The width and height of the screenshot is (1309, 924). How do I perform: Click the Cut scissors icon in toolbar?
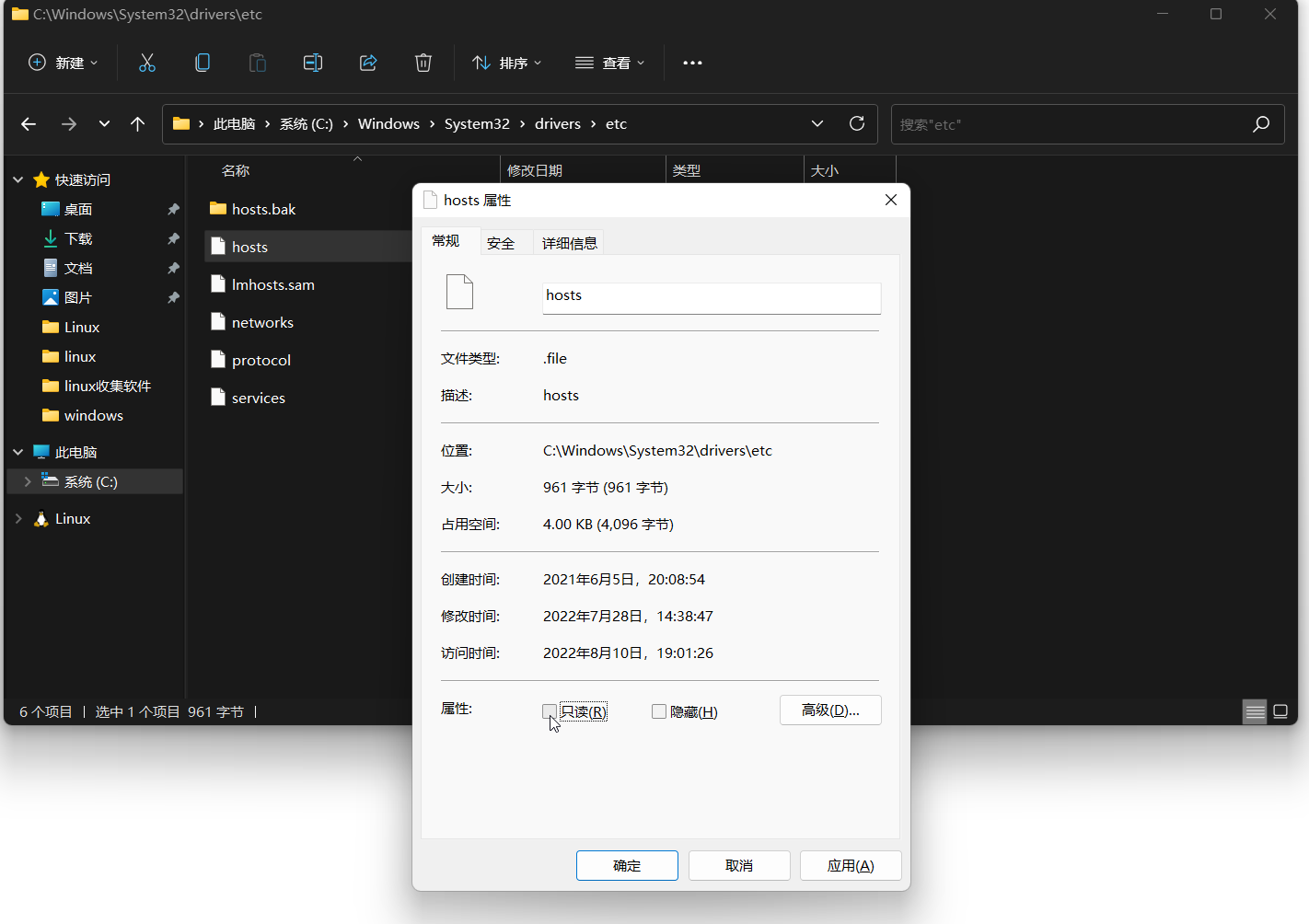[x=147, y=63]
